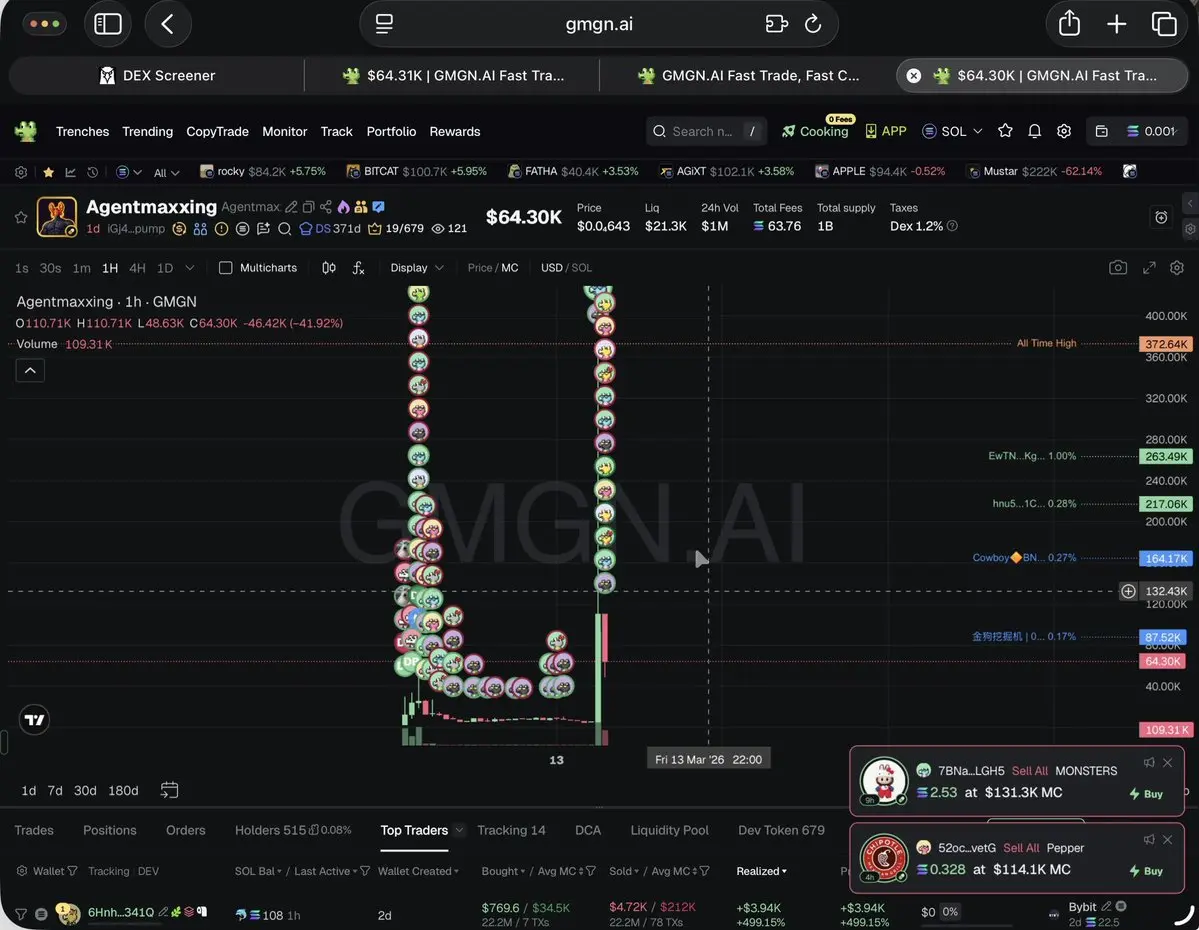This screenshot has height=930, width=1199.
Task: Open the browser share icon
Action: [1069, 23]
